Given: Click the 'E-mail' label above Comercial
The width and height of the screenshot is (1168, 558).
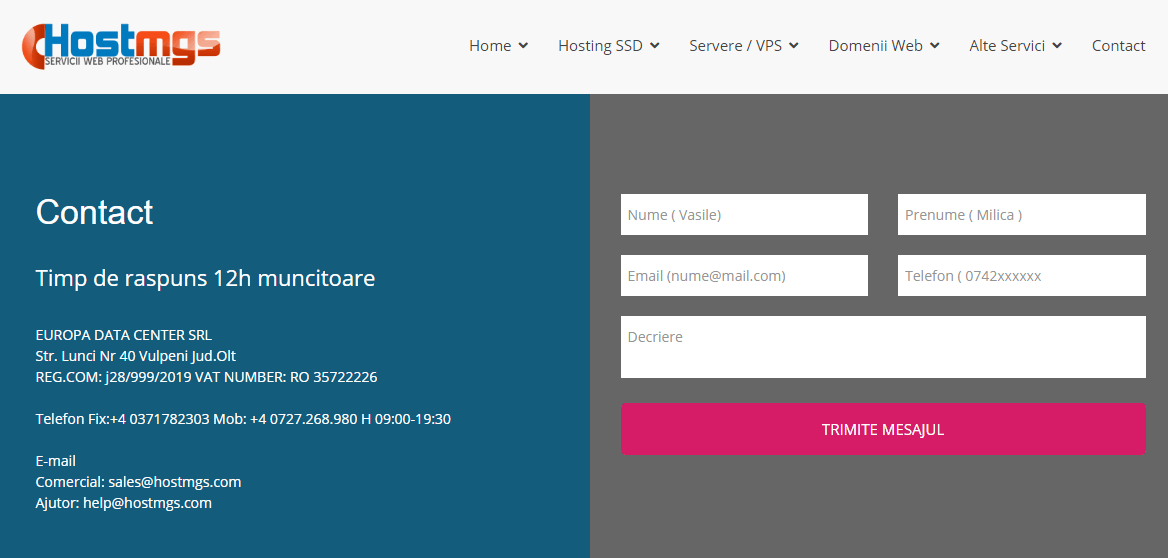Looking at the screenshot, I should point(56,461).
